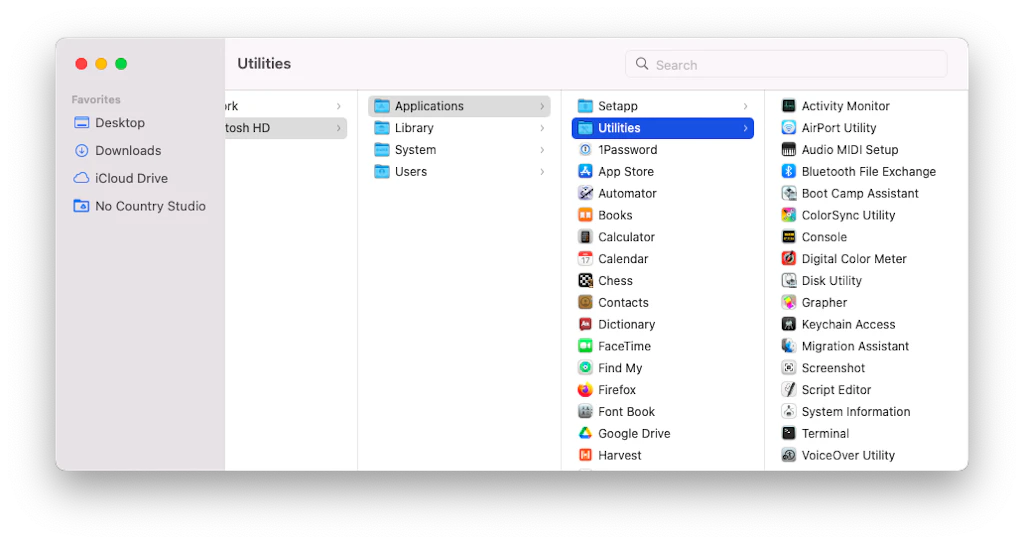1024x544 pixels.
Task: Click the chevron beside Macintosh HD
Action: 338,128
